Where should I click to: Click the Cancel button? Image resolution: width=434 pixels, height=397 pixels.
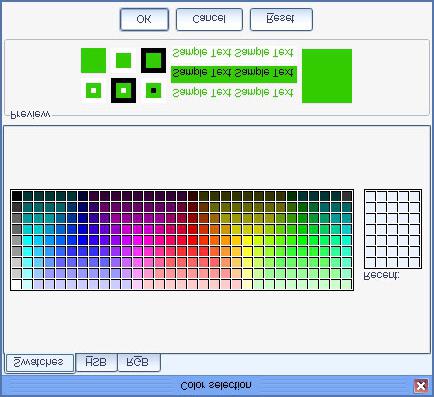(209, 20)
